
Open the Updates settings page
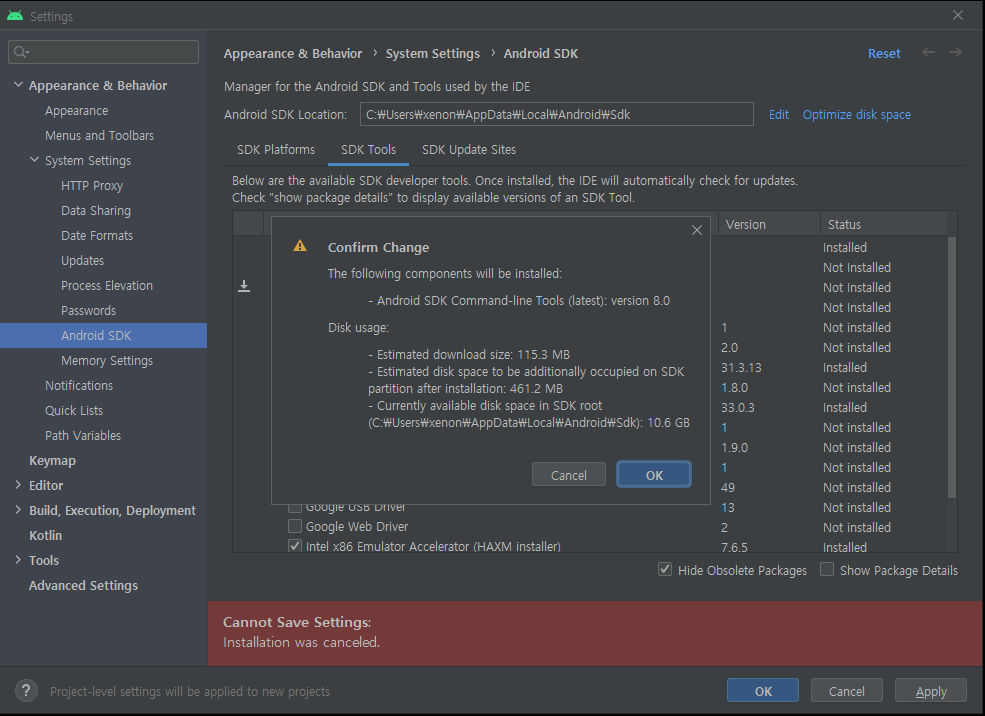click(82, 261)
